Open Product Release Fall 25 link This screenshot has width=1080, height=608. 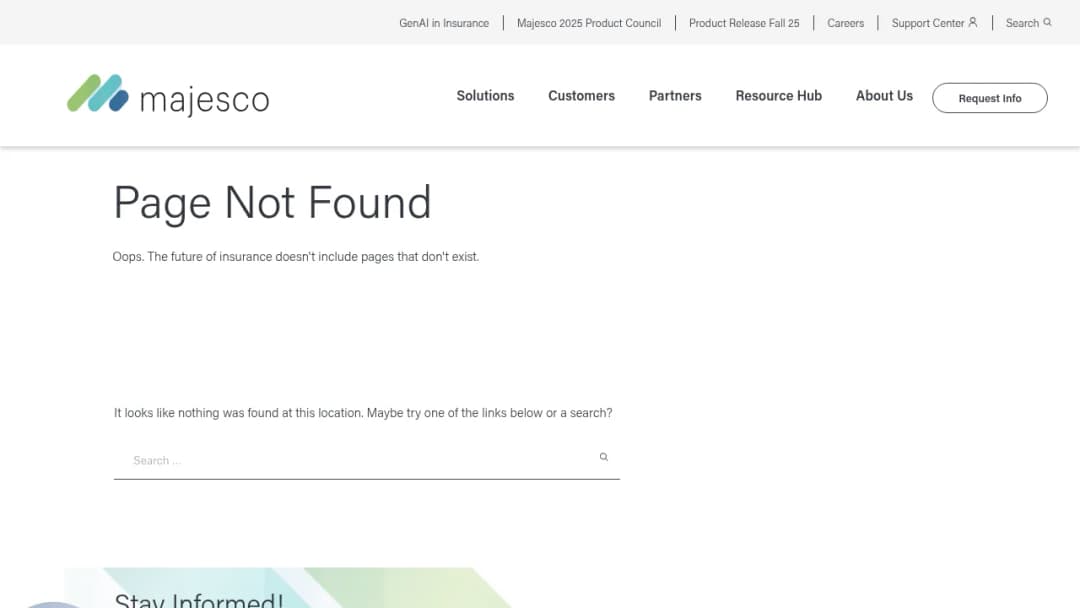(x=744, y=23)
